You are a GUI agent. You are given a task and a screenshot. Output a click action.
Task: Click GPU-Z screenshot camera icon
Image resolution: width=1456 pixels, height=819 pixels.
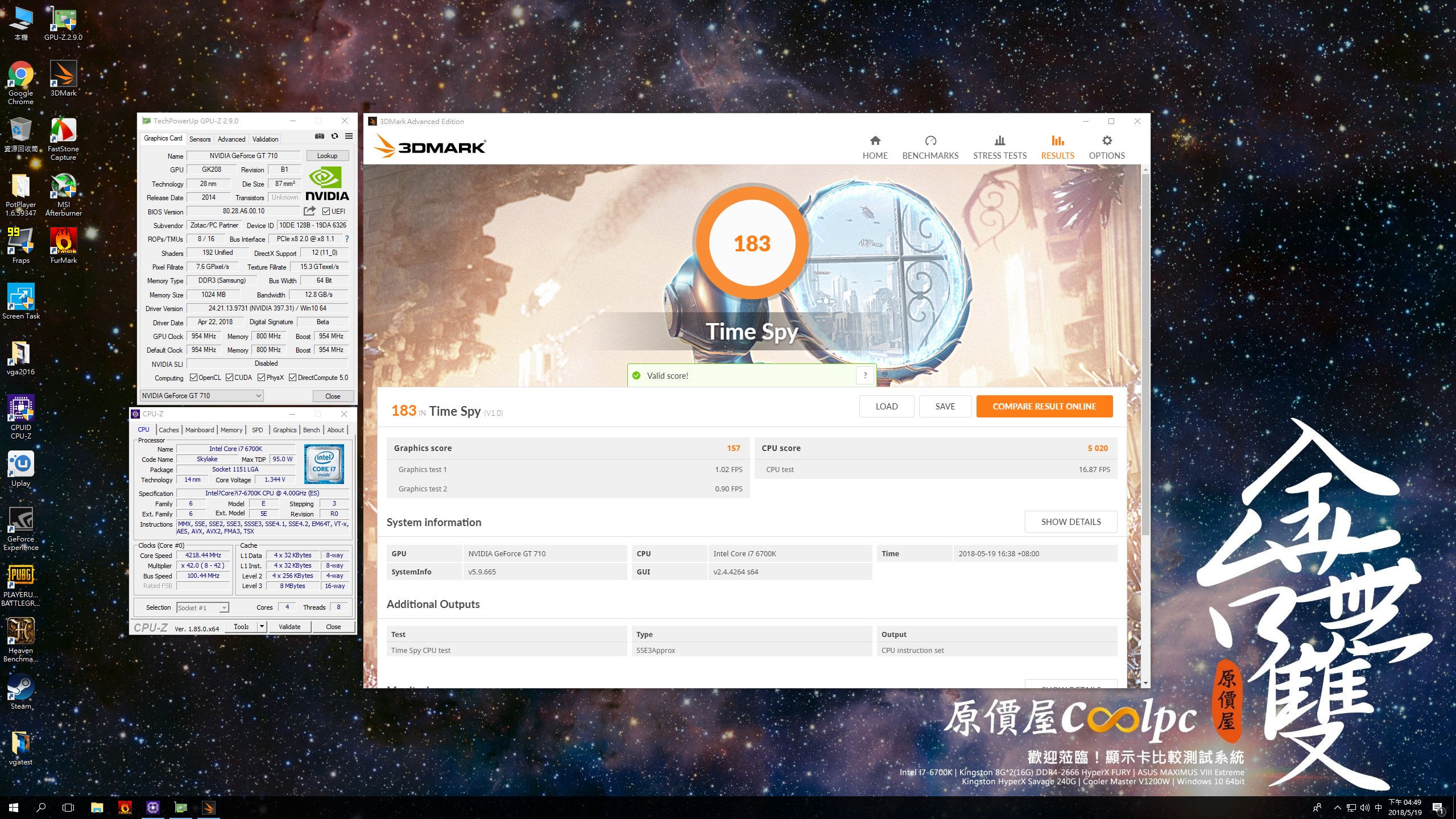(x=320, y=136)
